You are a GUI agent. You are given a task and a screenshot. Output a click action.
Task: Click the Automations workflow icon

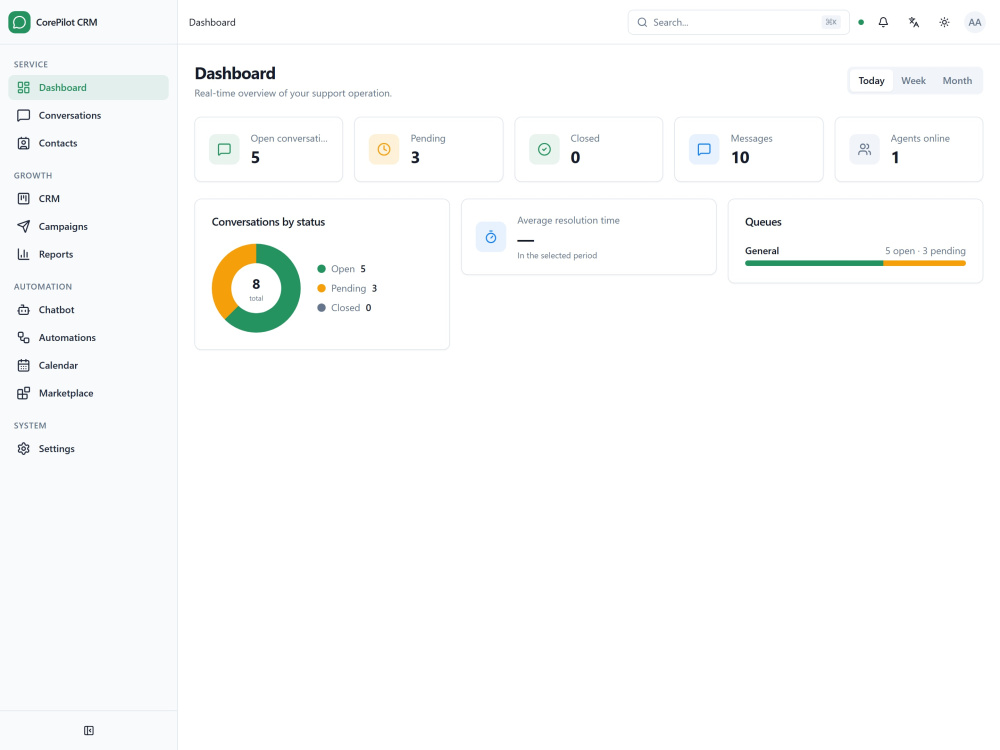point(24,337)
